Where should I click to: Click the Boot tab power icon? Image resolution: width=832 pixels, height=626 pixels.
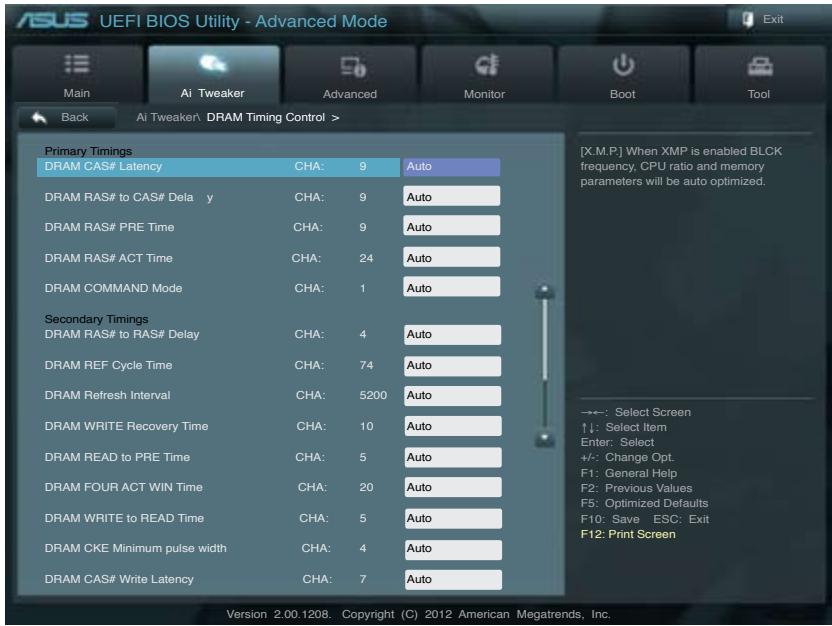pos(623,65)
